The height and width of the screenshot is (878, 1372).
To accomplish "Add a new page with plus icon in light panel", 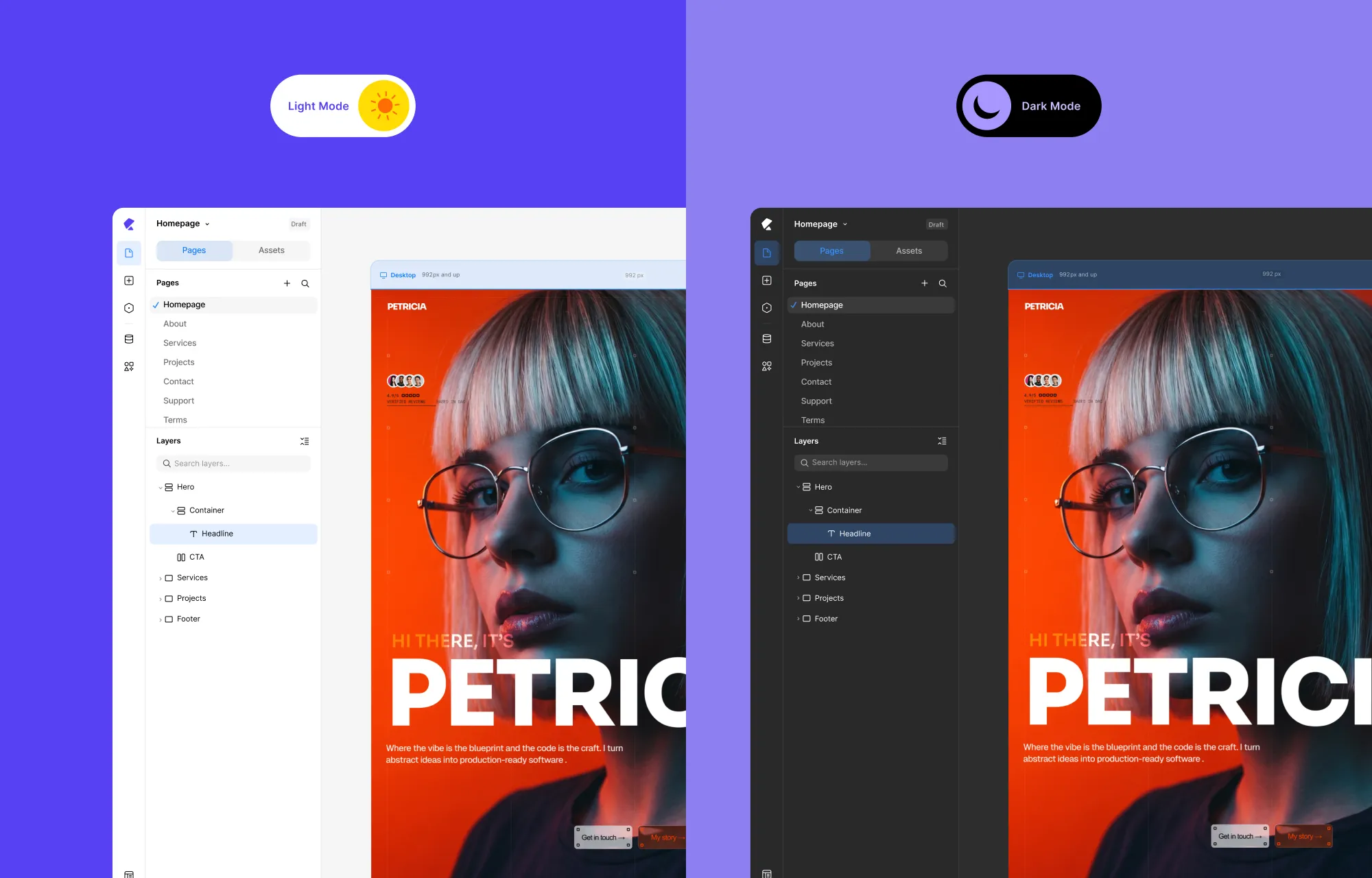I will [x=287, y=283].
